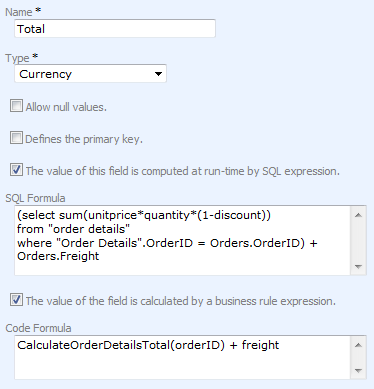Check Defines the primary key option
Image resolution: width=374 pixels, height=389 pixels.
click(x=16, y=138)
